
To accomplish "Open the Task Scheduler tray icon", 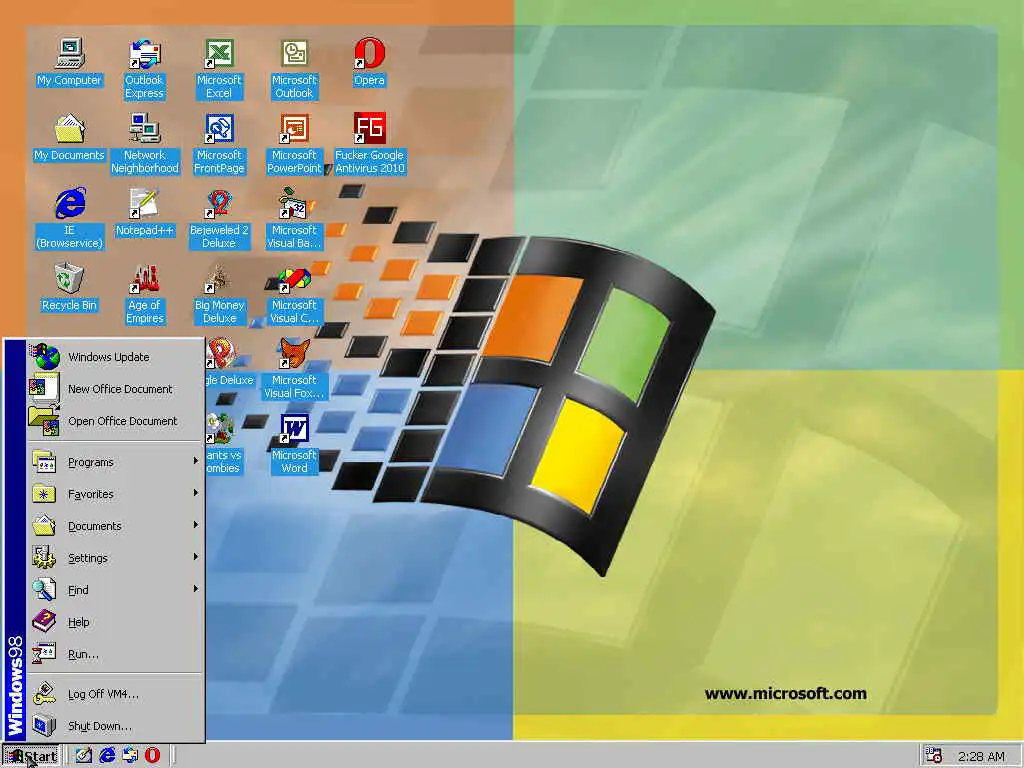I will point(934,756).
